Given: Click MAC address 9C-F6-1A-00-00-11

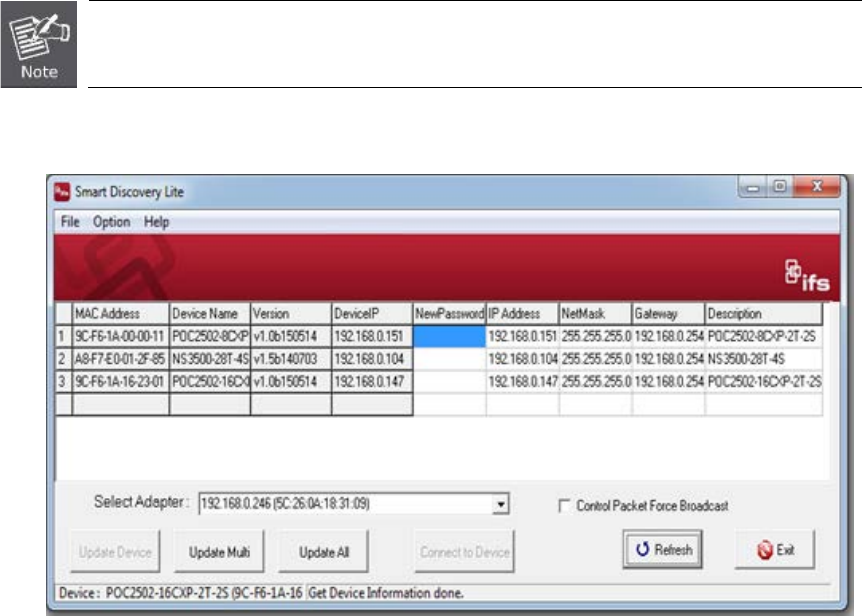Looking at the screenshot, I should point(120,336).
